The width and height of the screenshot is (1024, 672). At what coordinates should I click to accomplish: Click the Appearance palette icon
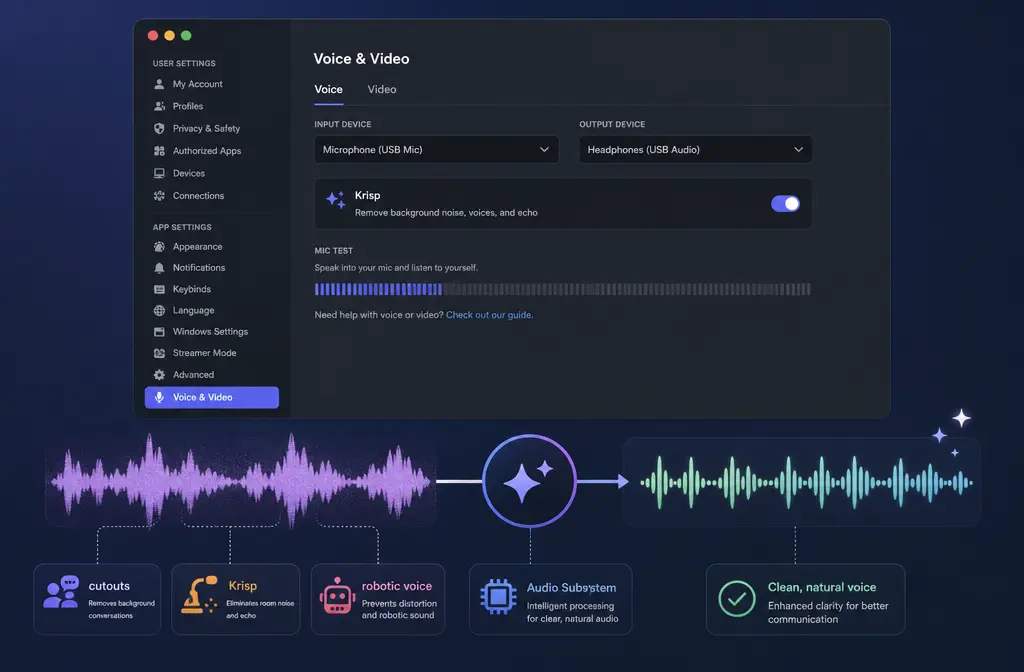[159, 247]
